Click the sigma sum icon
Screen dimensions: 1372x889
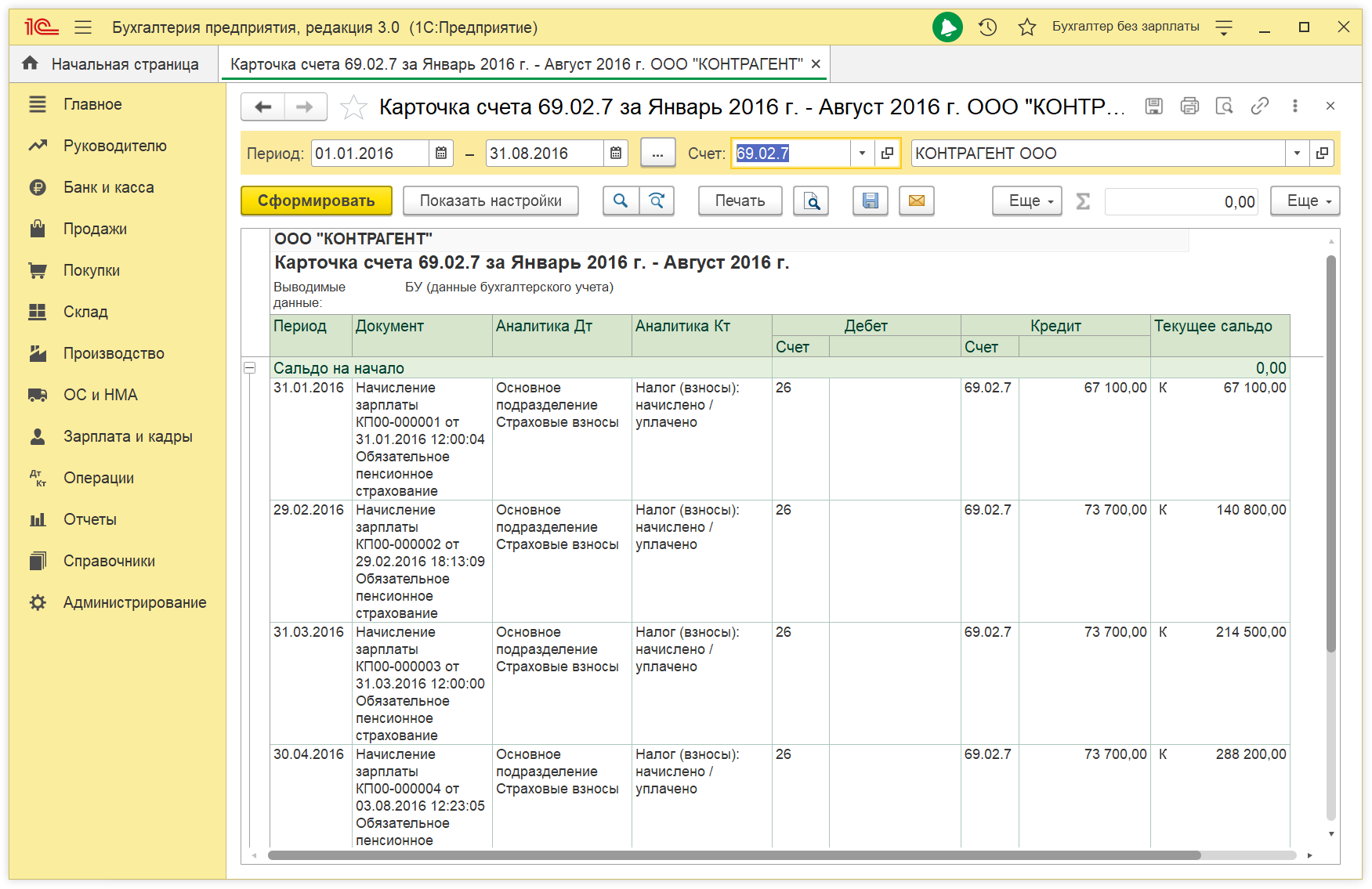click(1084, 201)
